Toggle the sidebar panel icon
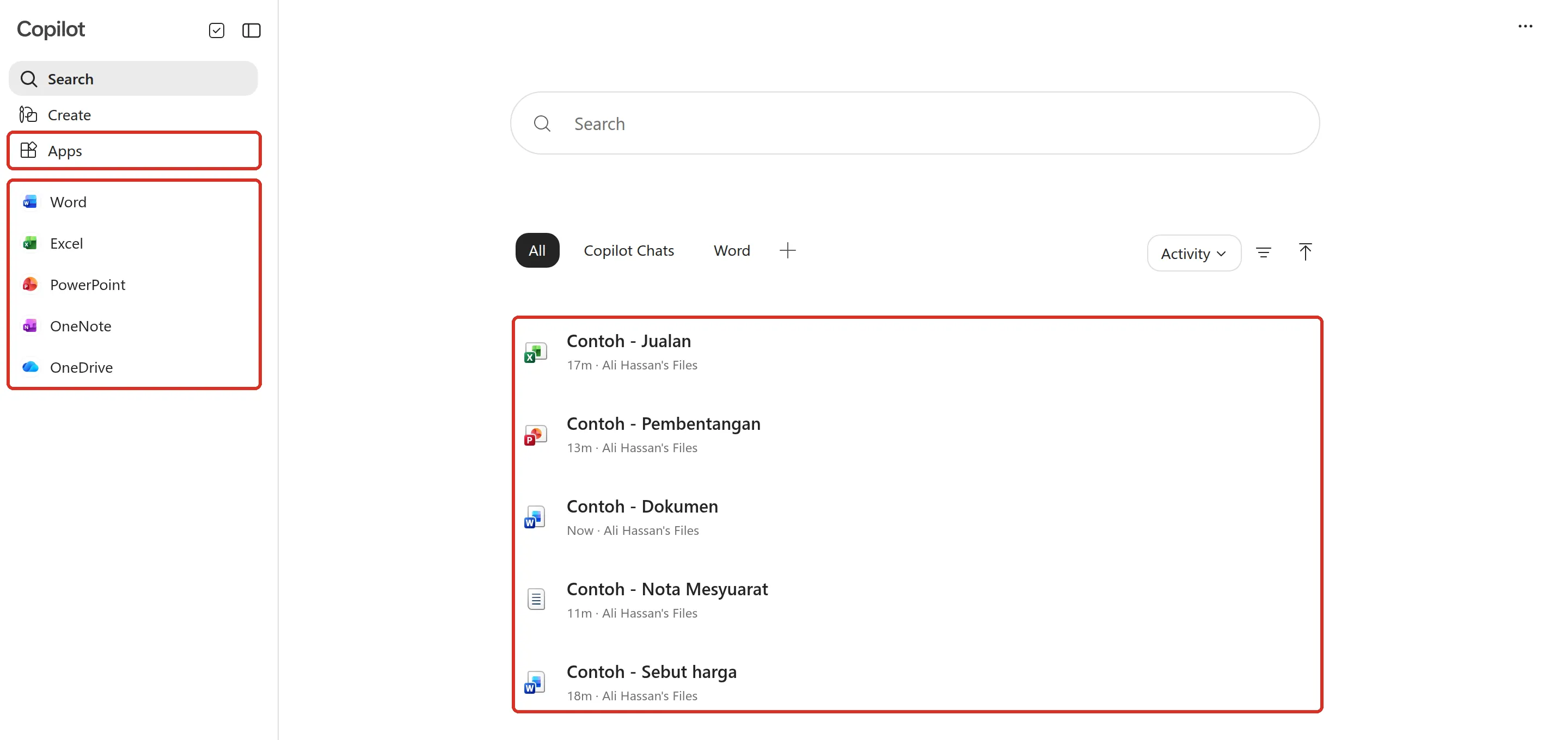 [252, 30]
